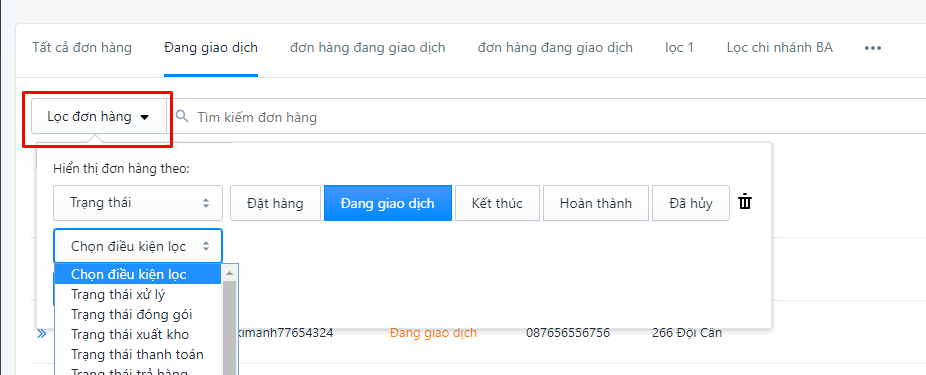Choose the 'Hoàn thành' status button
The image size is (926, 375).
click(x=596, y=203)
